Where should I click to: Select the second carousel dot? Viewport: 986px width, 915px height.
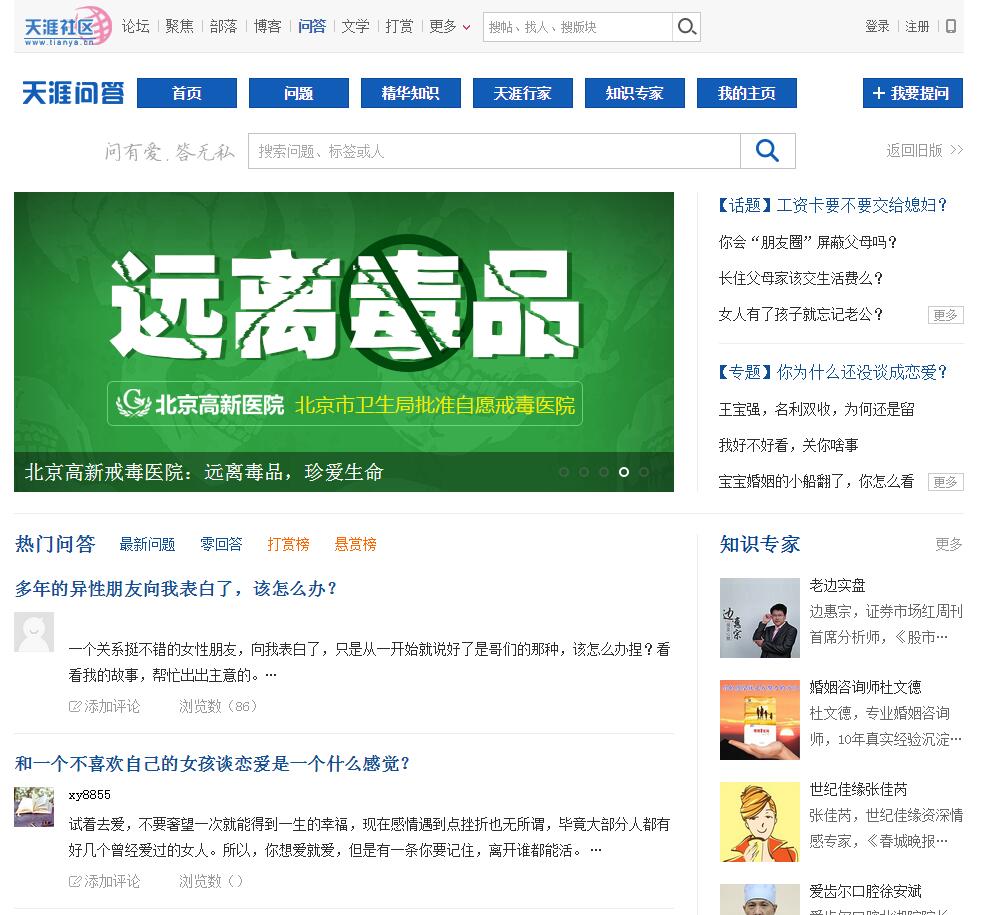pyautogui.click(x=584, y=472)
